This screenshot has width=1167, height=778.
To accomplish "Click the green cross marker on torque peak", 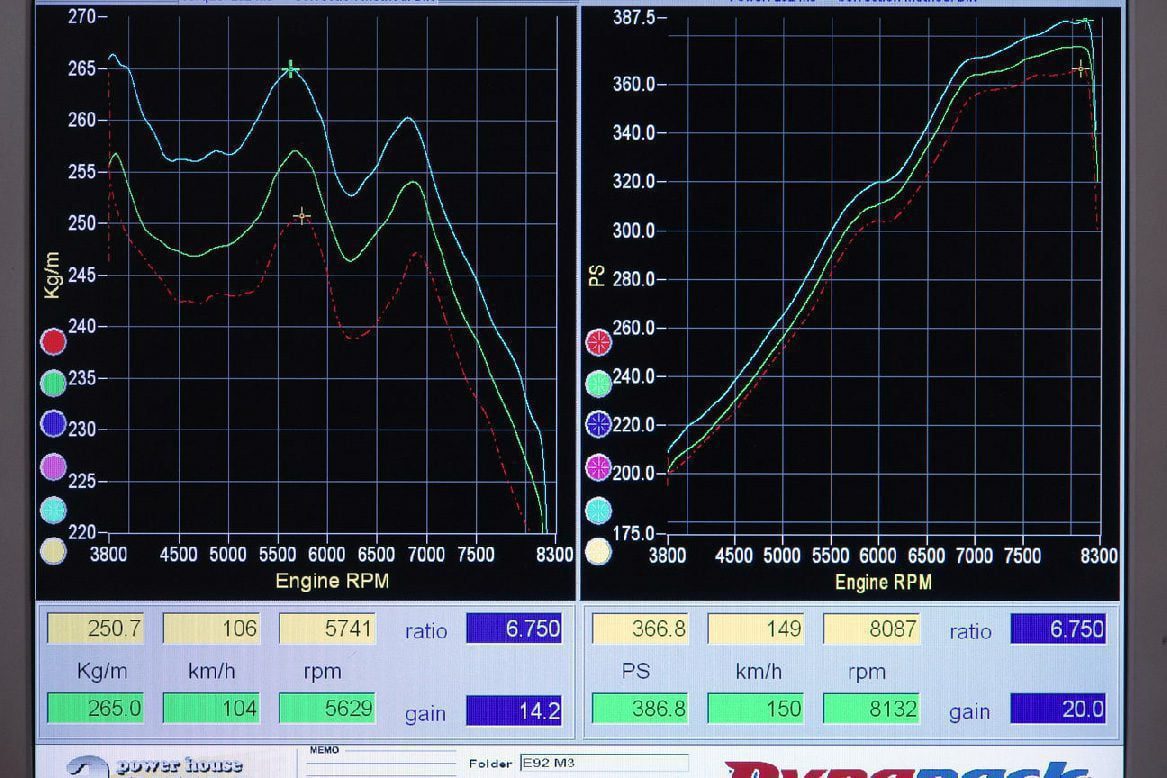I will (291, 69).
